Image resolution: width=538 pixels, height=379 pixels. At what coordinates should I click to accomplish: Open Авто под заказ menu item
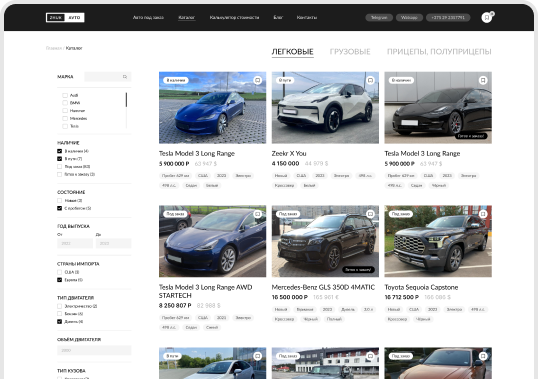(148, 17)
